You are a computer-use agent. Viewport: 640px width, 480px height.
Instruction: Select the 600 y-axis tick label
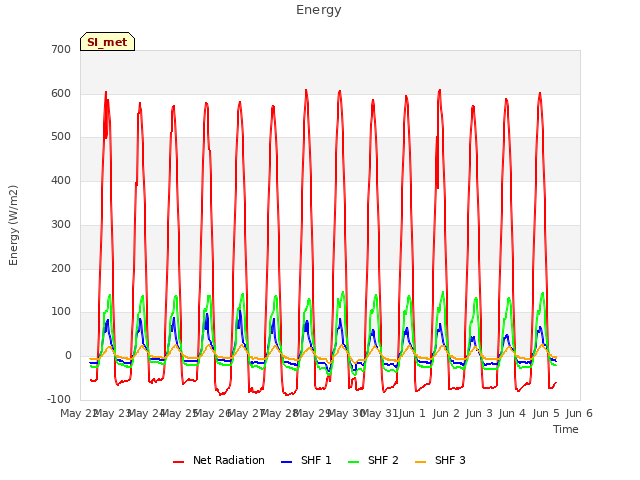coord(61,93)
